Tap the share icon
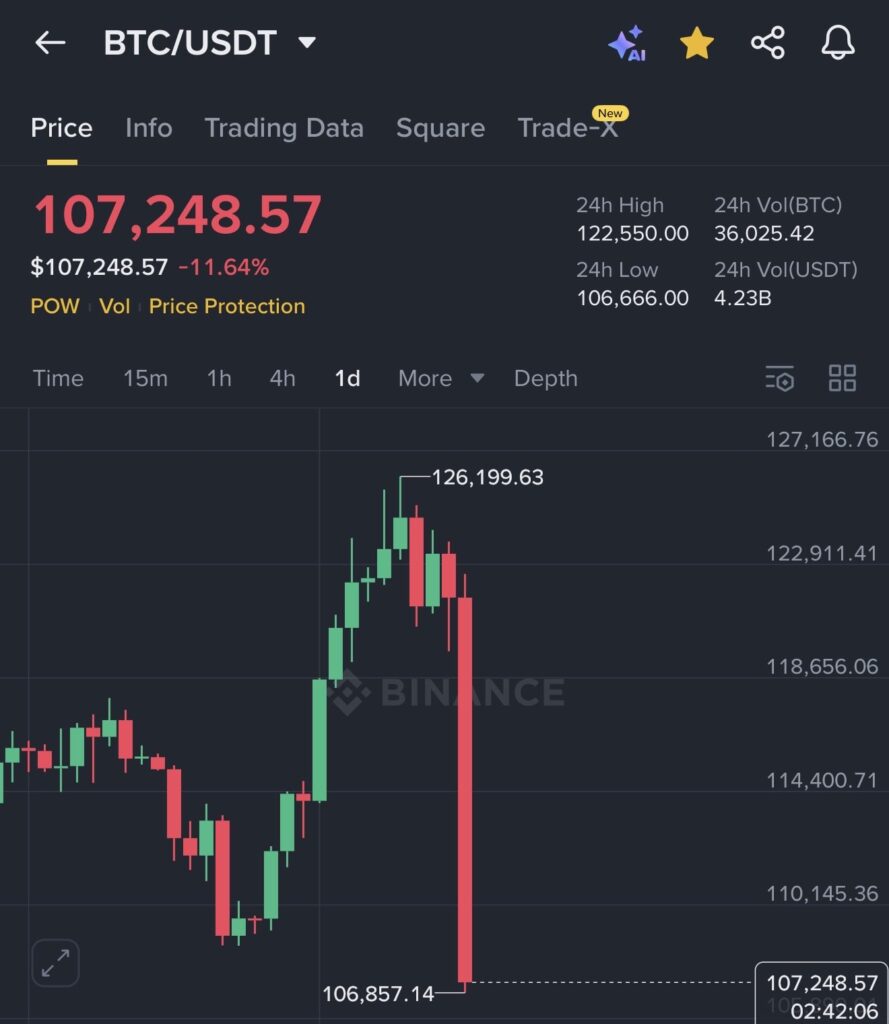The height and width of the screenshot is (1024, 889). point(767,43)
